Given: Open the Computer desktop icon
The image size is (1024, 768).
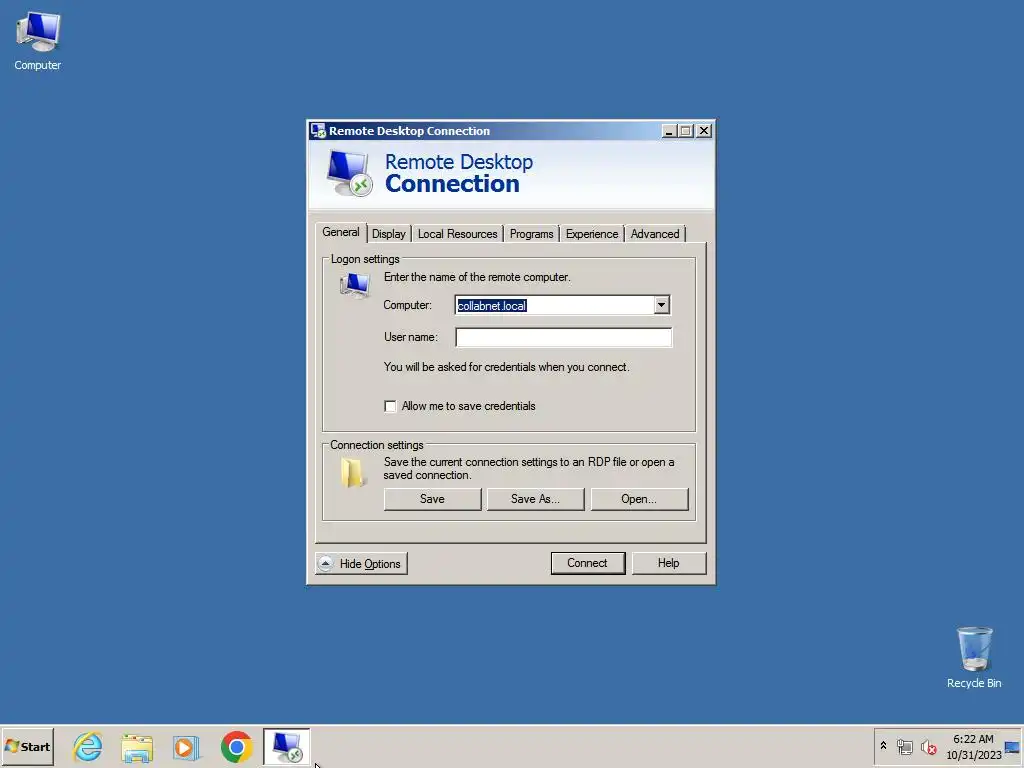Looking at the screenshot, I should pyautogui.click(x=38, y=42).
